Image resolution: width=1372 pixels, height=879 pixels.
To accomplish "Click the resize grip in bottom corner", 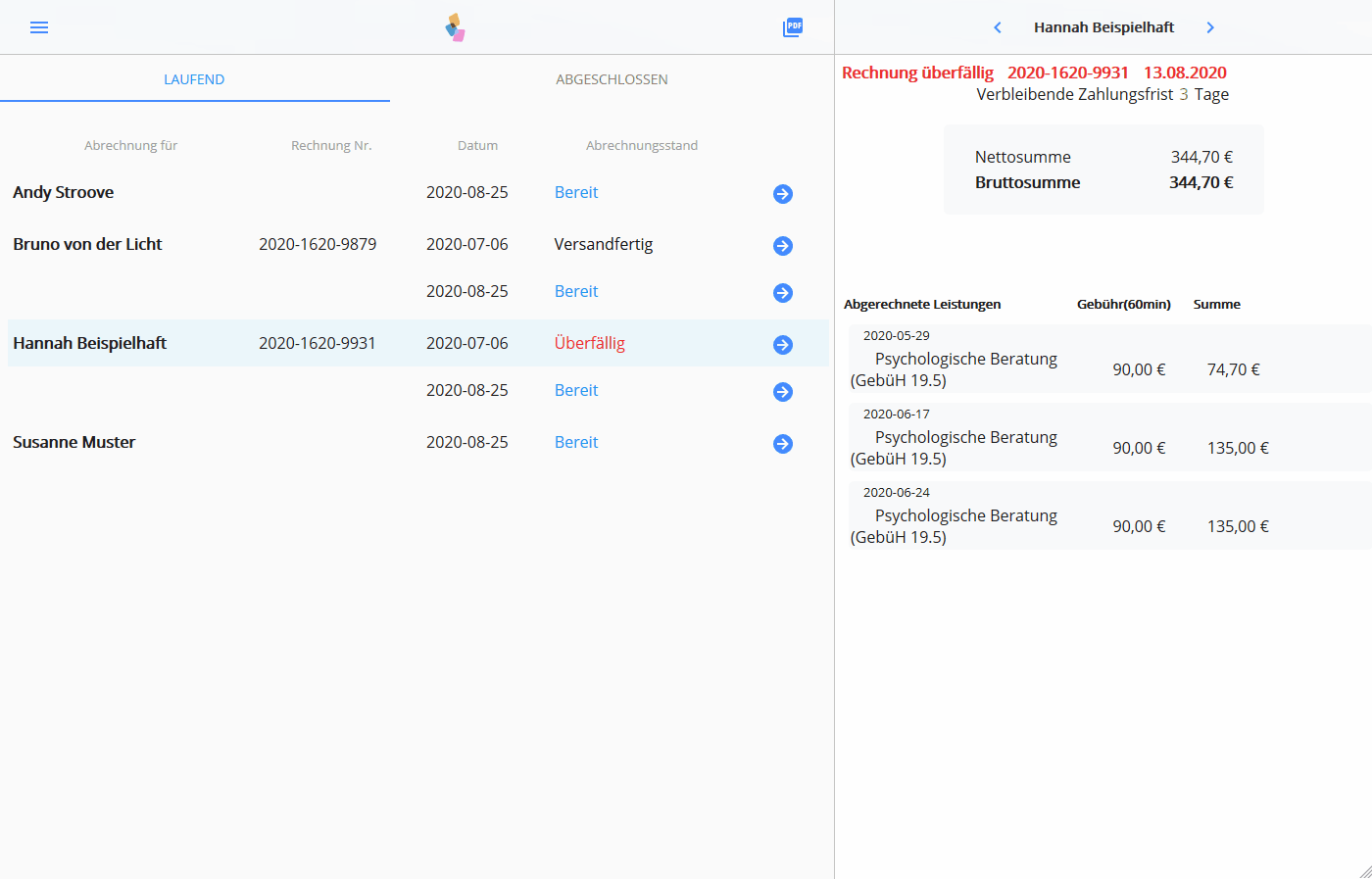I will tap(1364, 871).
